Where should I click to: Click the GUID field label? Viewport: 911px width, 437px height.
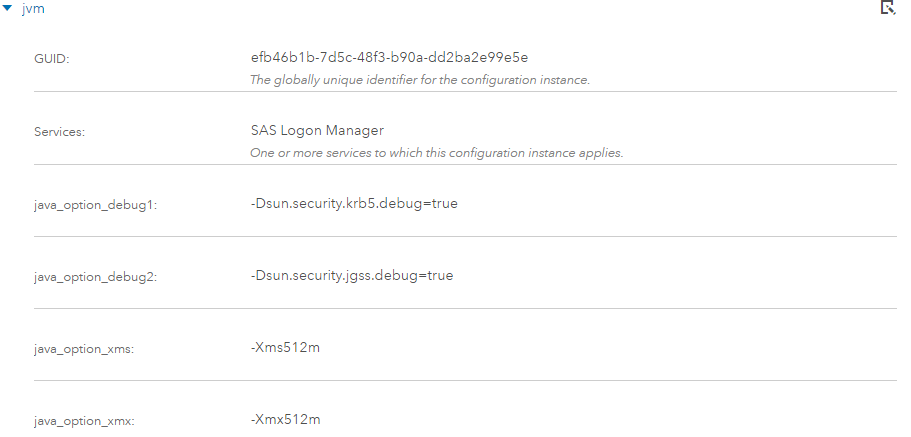tap(51, 59)
